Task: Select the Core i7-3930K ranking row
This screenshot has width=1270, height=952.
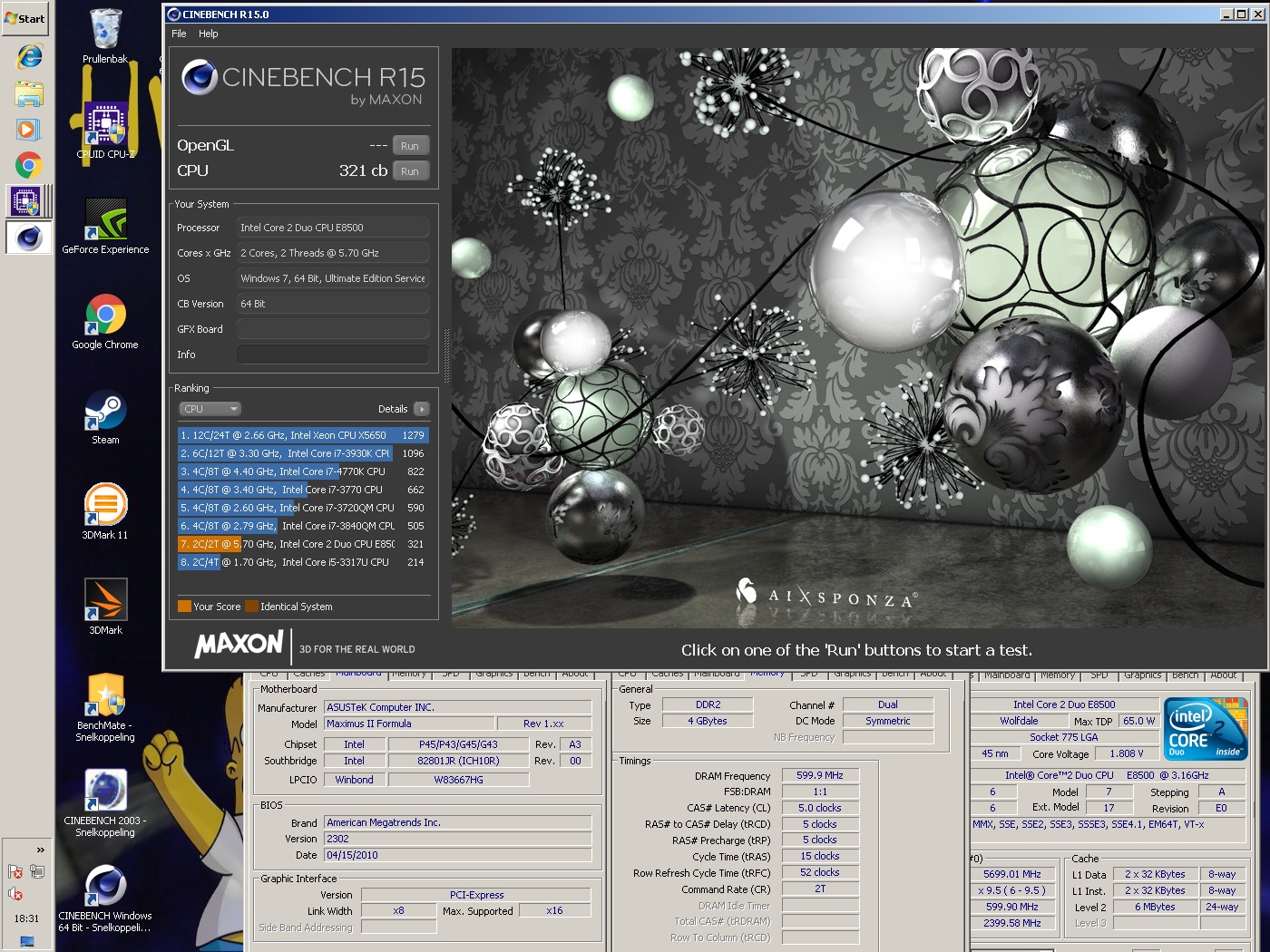Action: 303,453
